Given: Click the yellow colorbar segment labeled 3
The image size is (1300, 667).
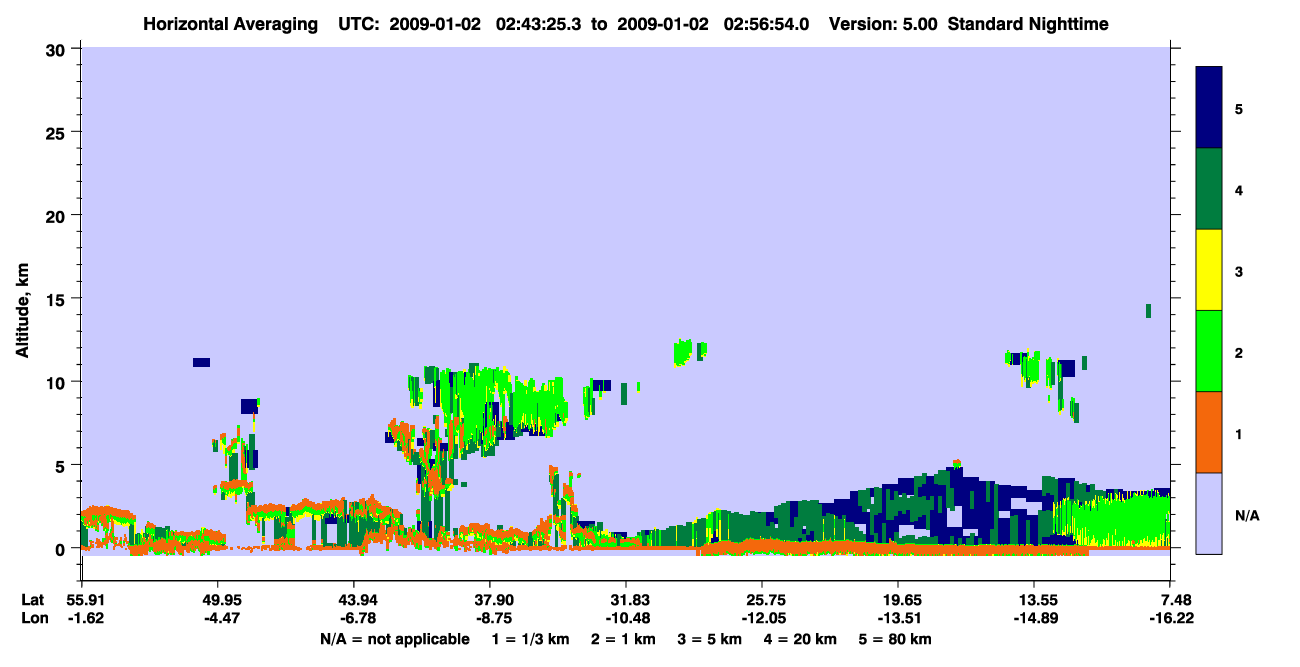Looking at the screenshot, I should click(1209, 270).
